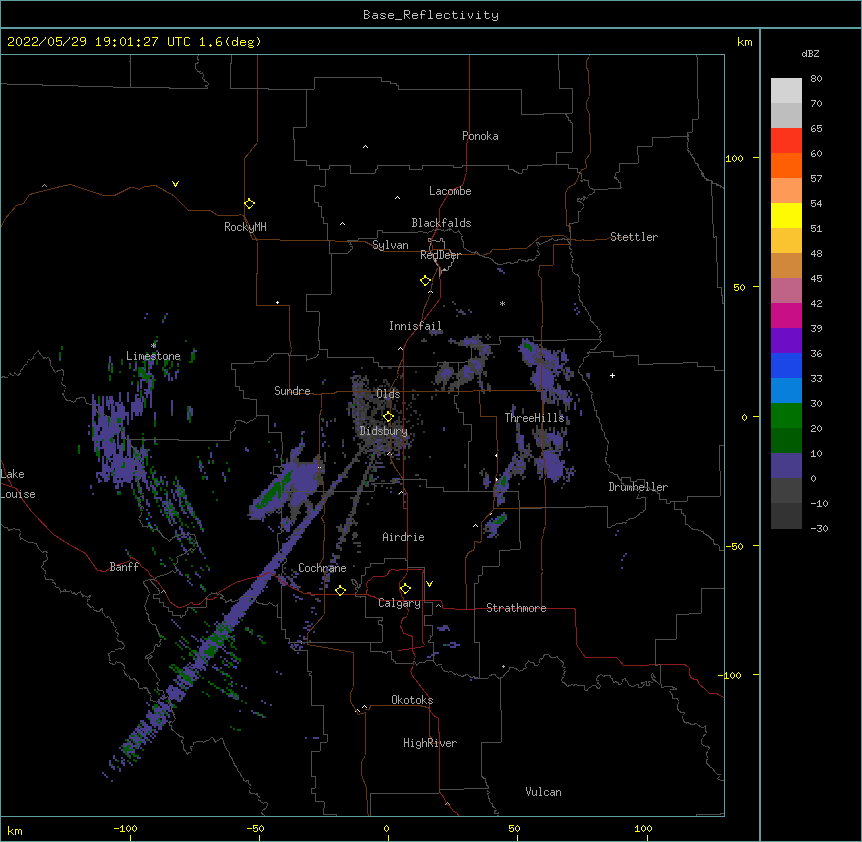Image resolution: width=862 pixels, height=842 pixels.
Task: Click the Lake Louise label
Action: coord(18,484)
